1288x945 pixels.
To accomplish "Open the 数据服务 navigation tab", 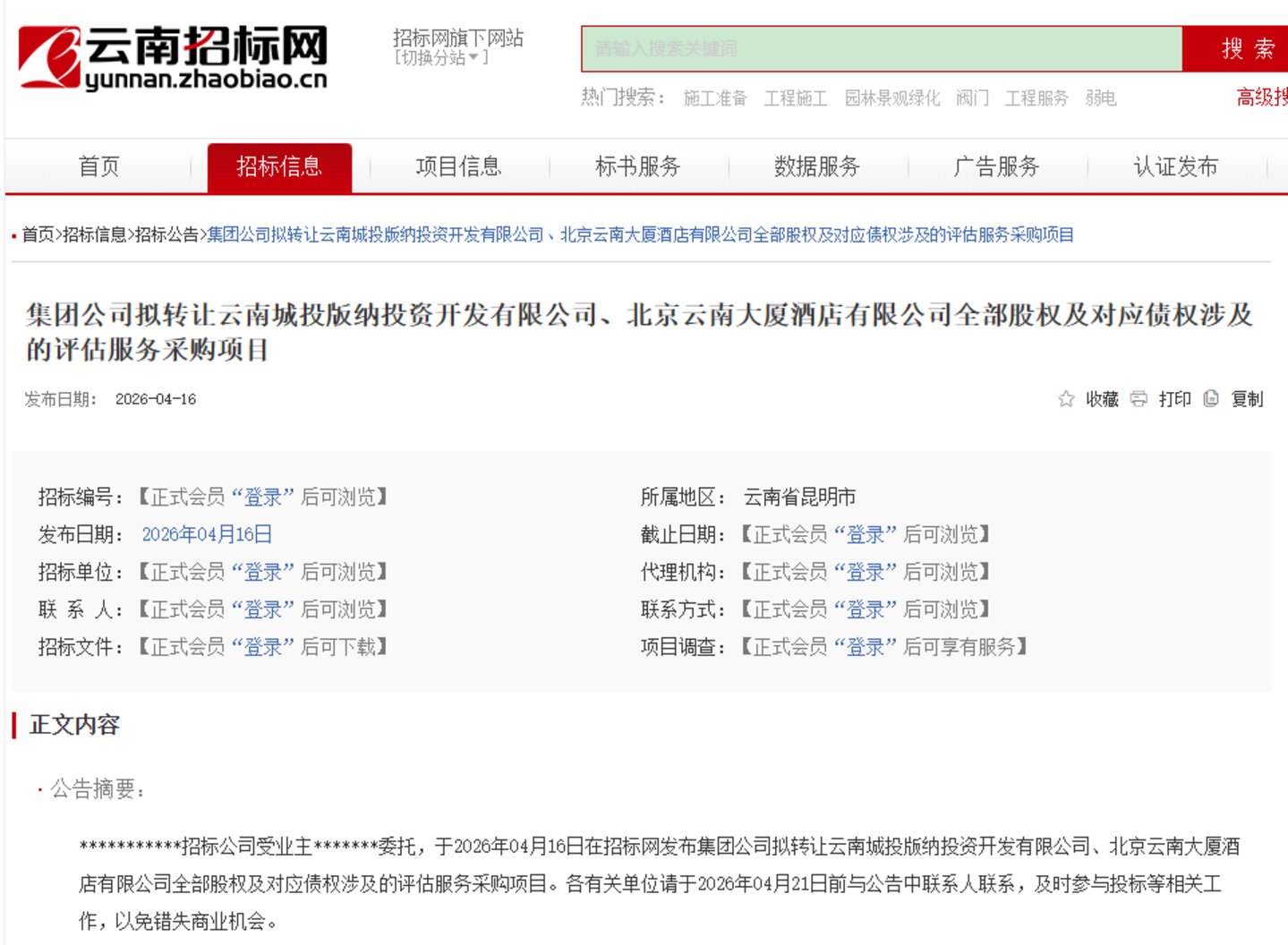I will coord(817,166).
